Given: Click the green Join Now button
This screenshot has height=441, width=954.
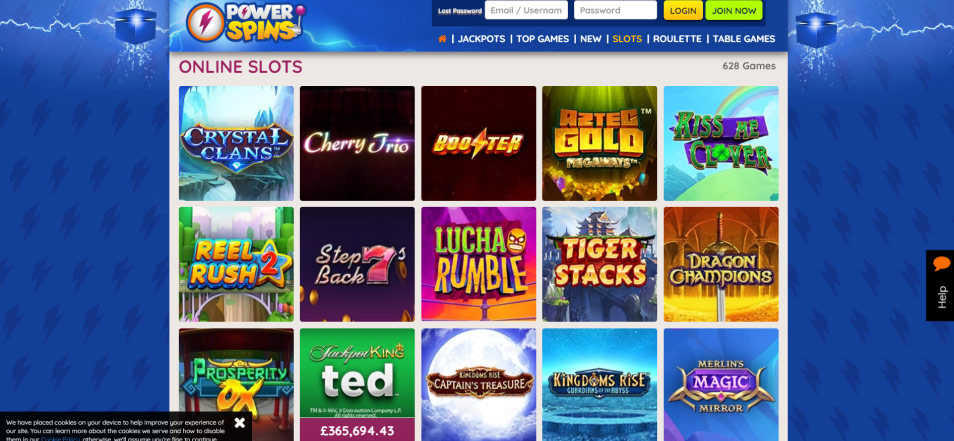Looking at the screenshot, I should [x=734, y=10].
